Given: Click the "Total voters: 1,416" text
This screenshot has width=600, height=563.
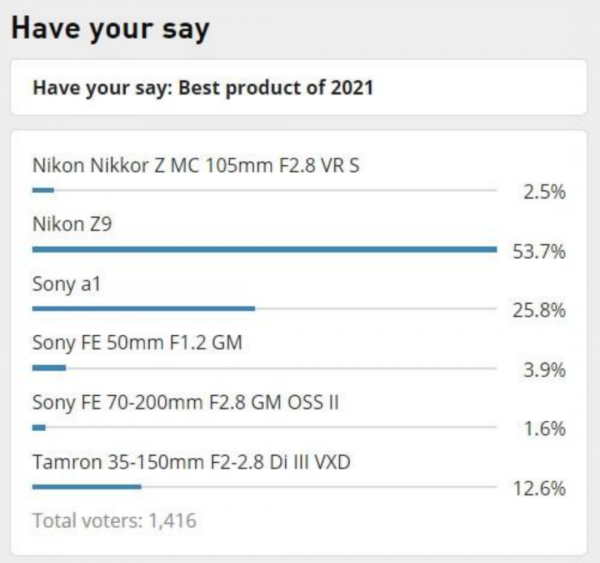Looking at the screenshot, I should click(x=114, y=520).
